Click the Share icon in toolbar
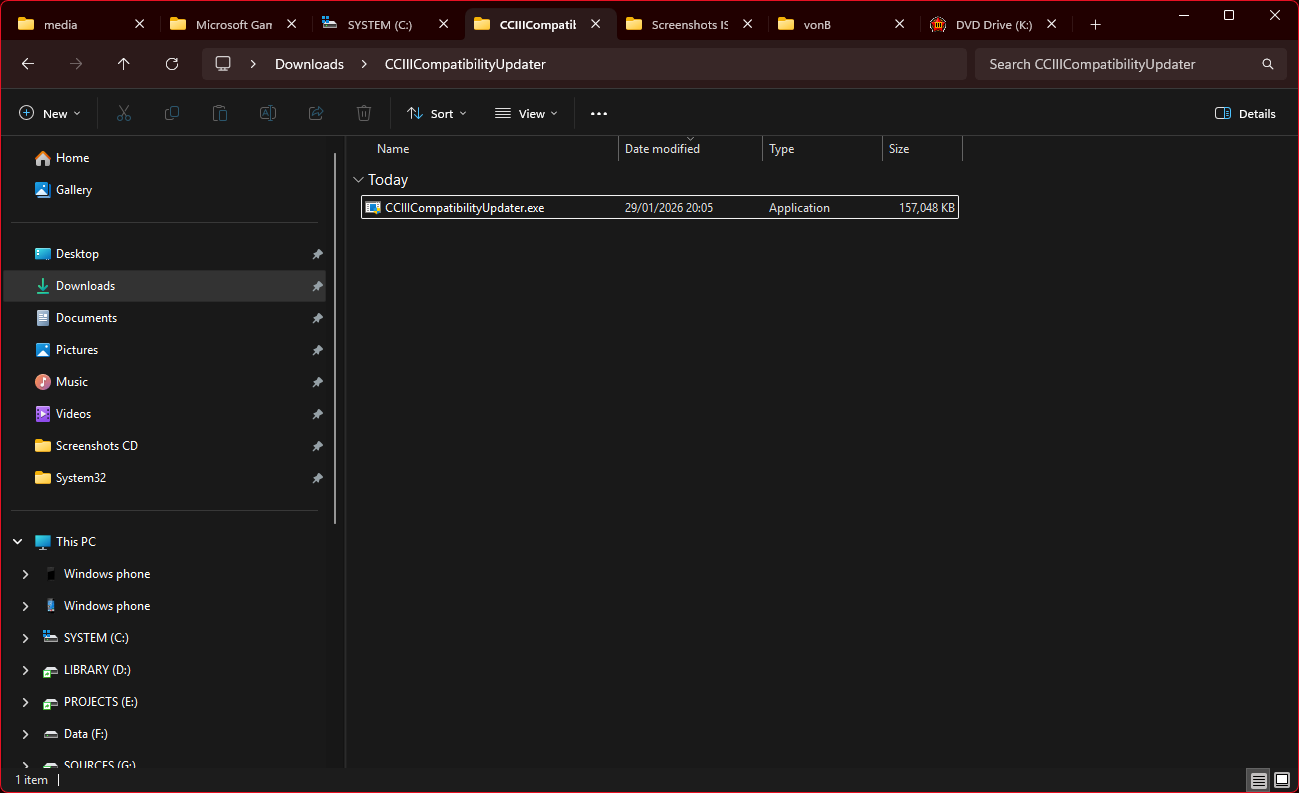This screenshot has width=1299, height=793. click(316, 114)
